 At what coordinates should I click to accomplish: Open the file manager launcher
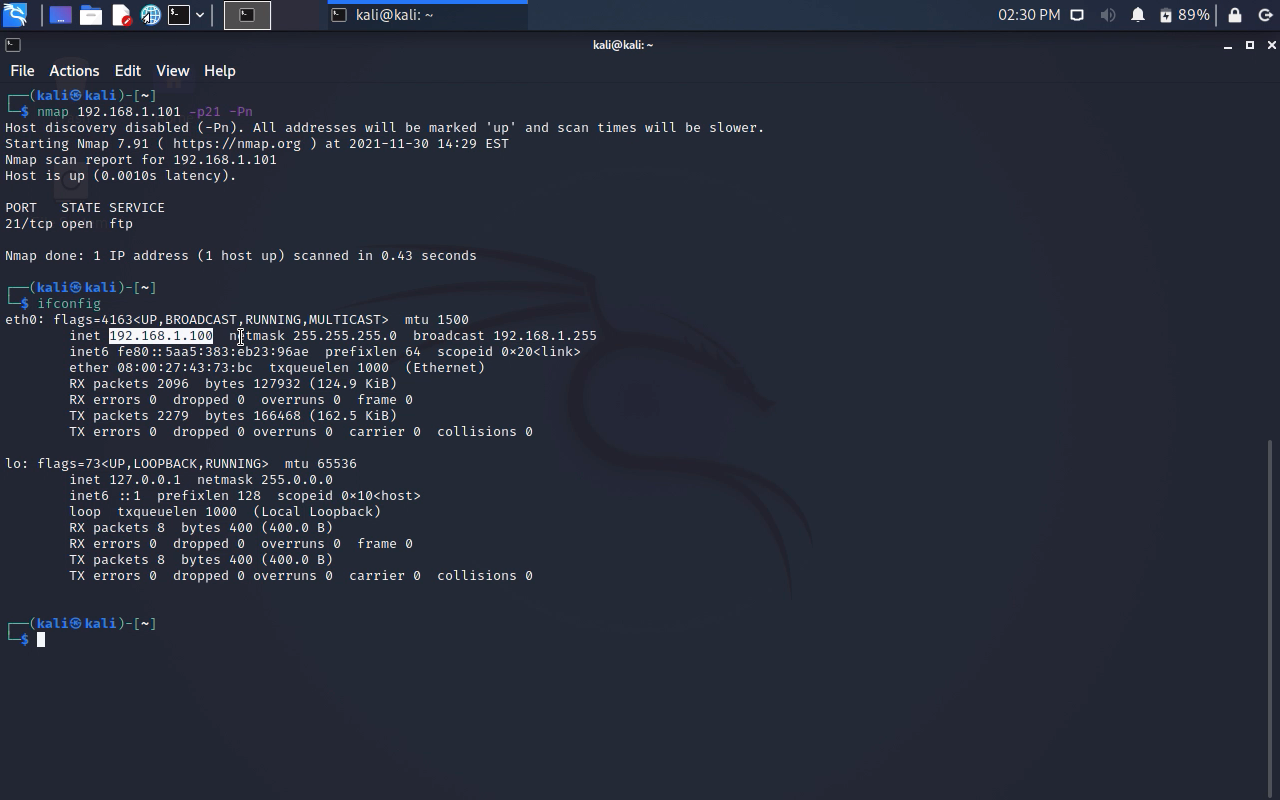(x=91, y=15)
